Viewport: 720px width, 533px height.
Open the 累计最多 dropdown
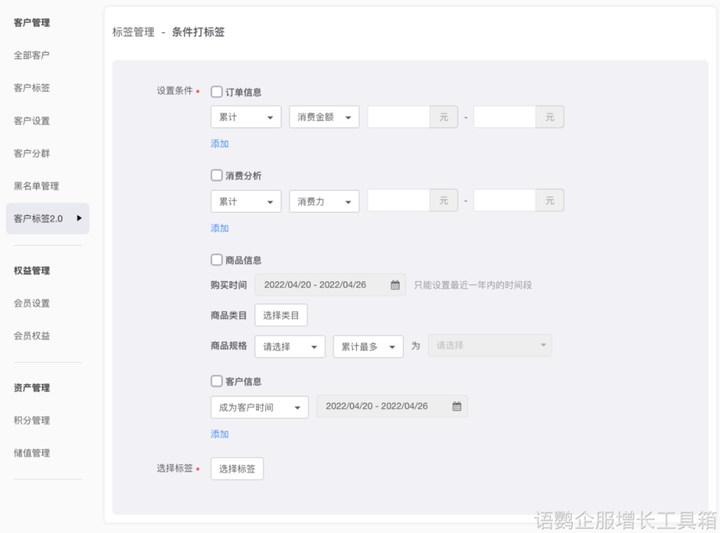[368, 346]
